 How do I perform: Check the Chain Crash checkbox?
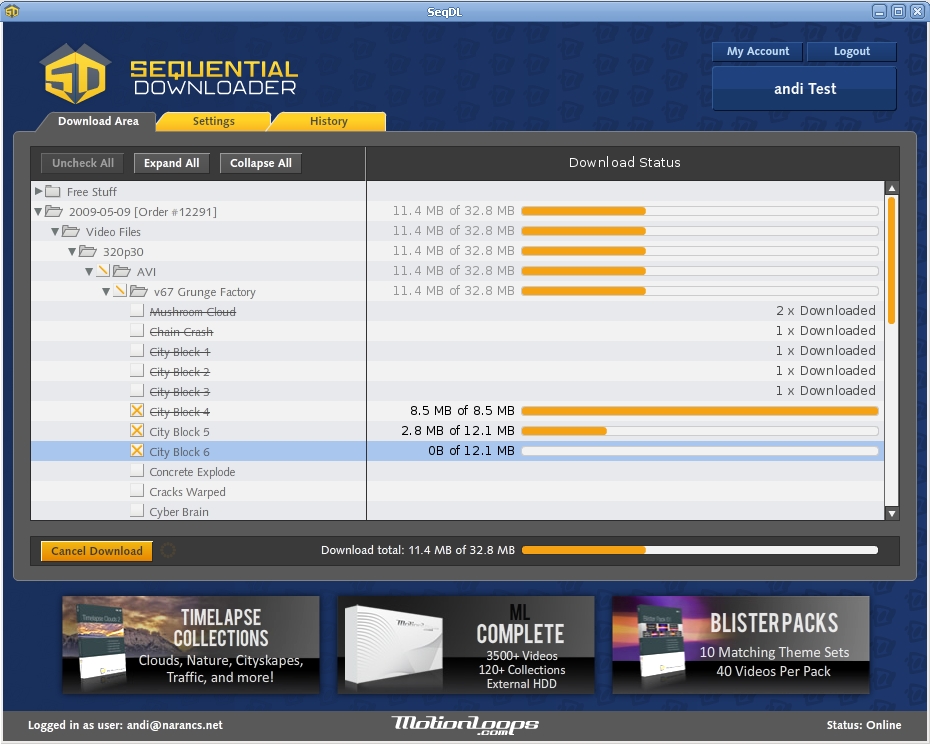pos(137,331)
